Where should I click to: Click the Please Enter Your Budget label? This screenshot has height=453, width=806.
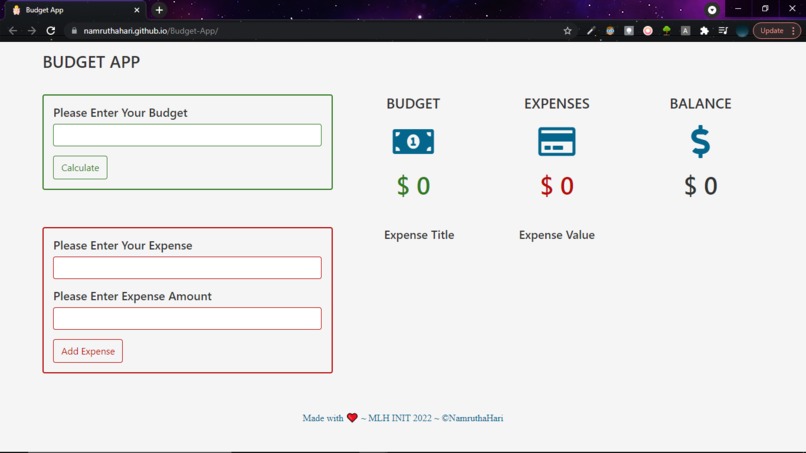(x=120, y=113)
